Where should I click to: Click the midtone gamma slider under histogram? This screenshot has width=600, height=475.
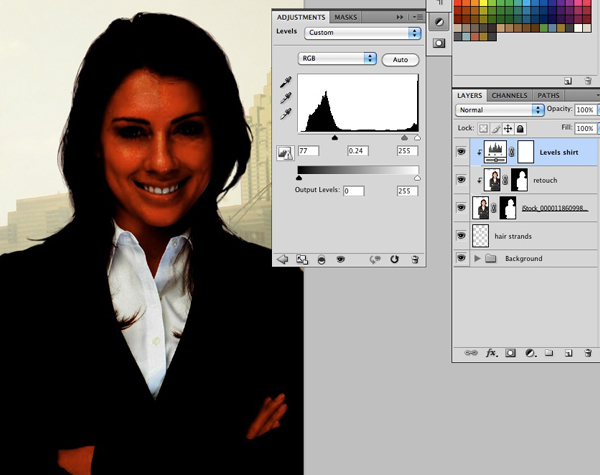[334, 139]
